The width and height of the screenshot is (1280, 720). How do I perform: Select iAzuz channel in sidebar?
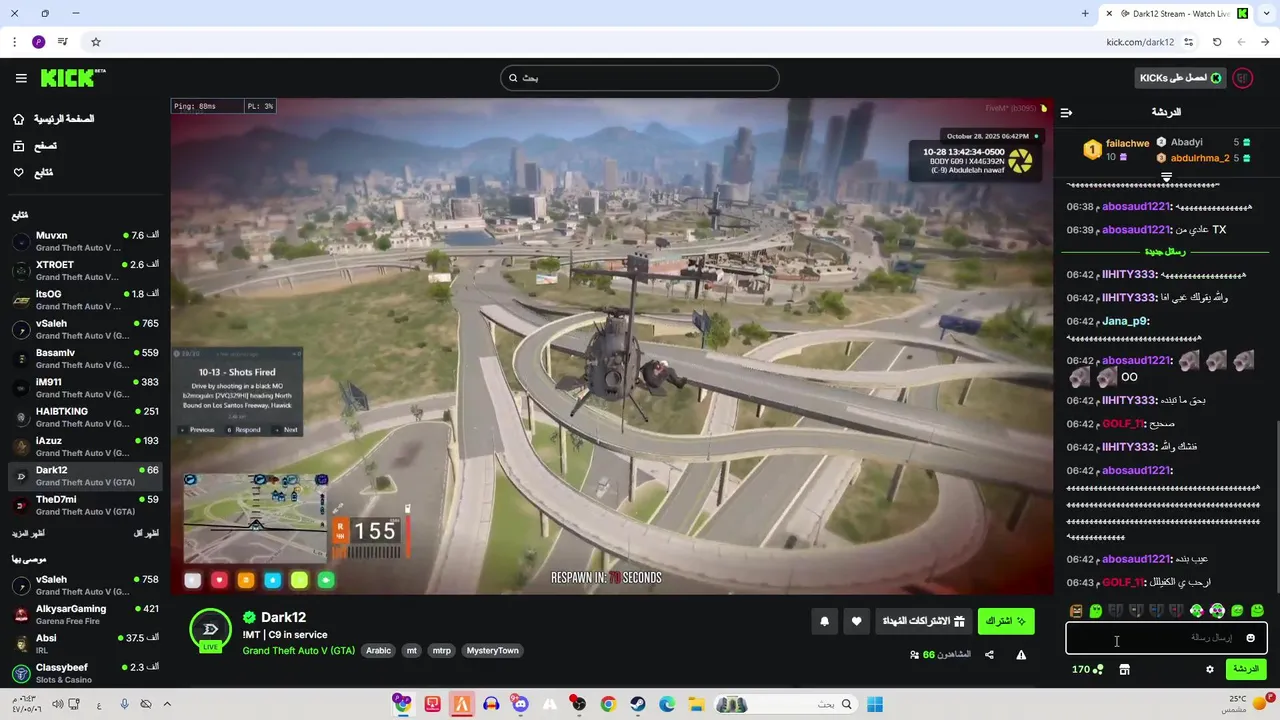tap(85, 447)
